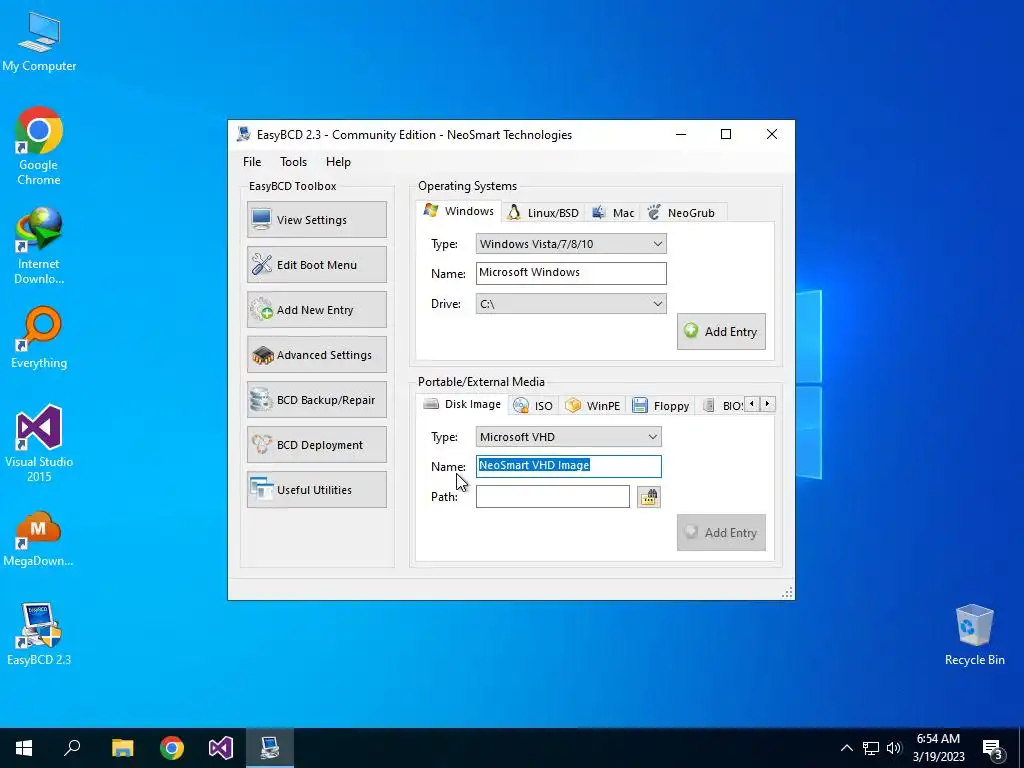Browse for disk image path with binoculars icon
This screenshot has height=768, width=1024.
pyautogui.click(x=648, y=497)
